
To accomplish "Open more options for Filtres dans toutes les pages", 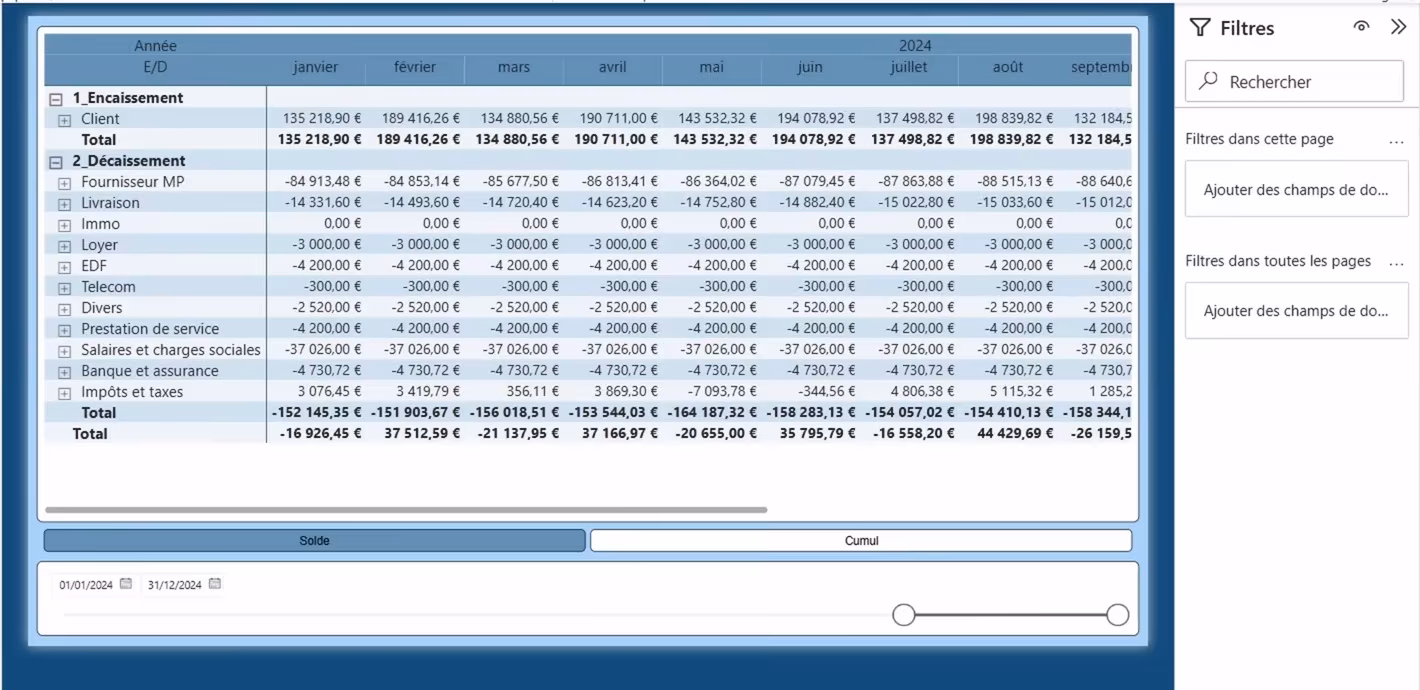I will tap(1396, 262).
